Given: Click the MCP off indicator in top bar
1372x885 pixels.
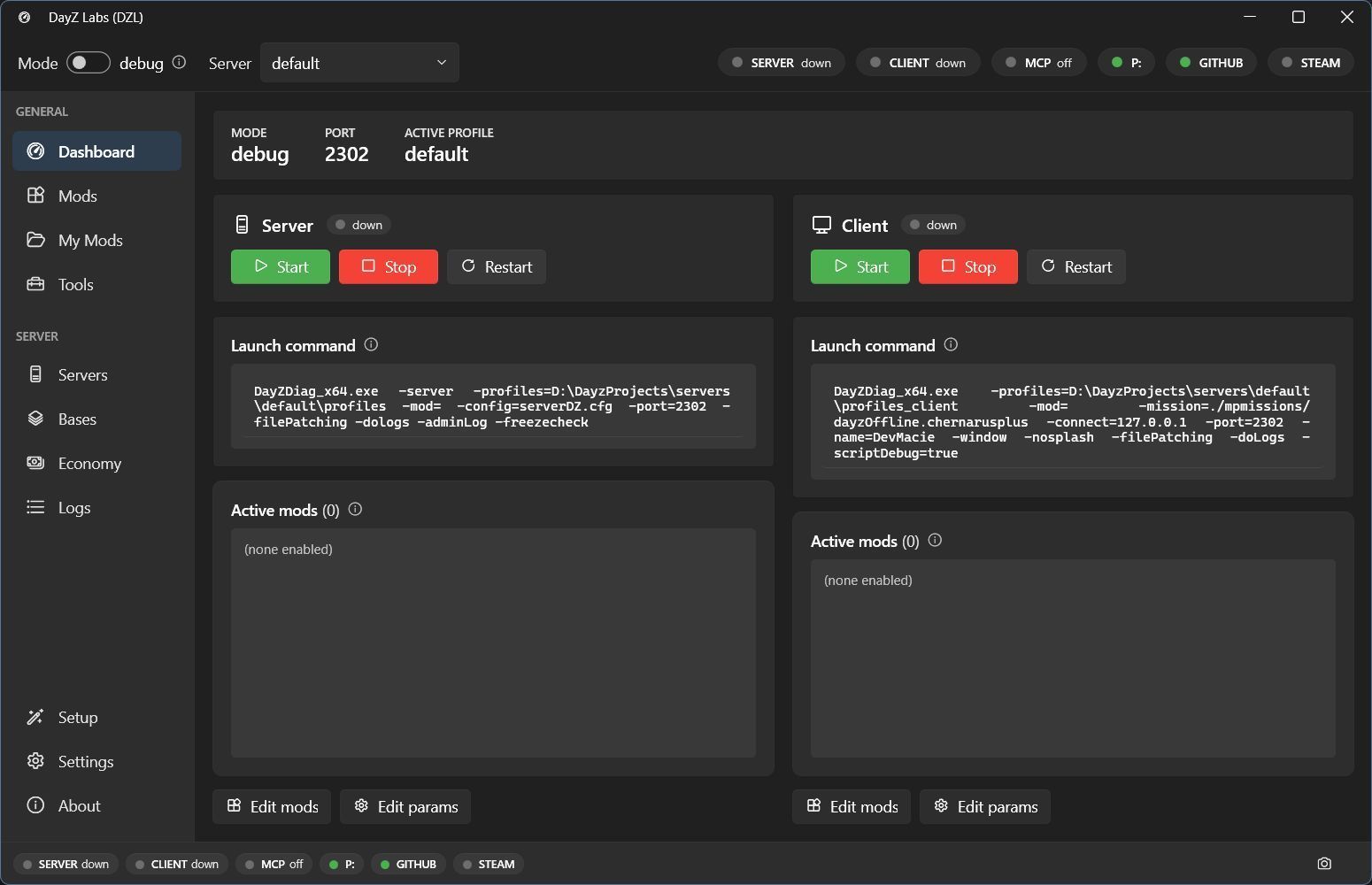Looking at the screenshot, I should pyautogui.click(x=1039, y=63).
